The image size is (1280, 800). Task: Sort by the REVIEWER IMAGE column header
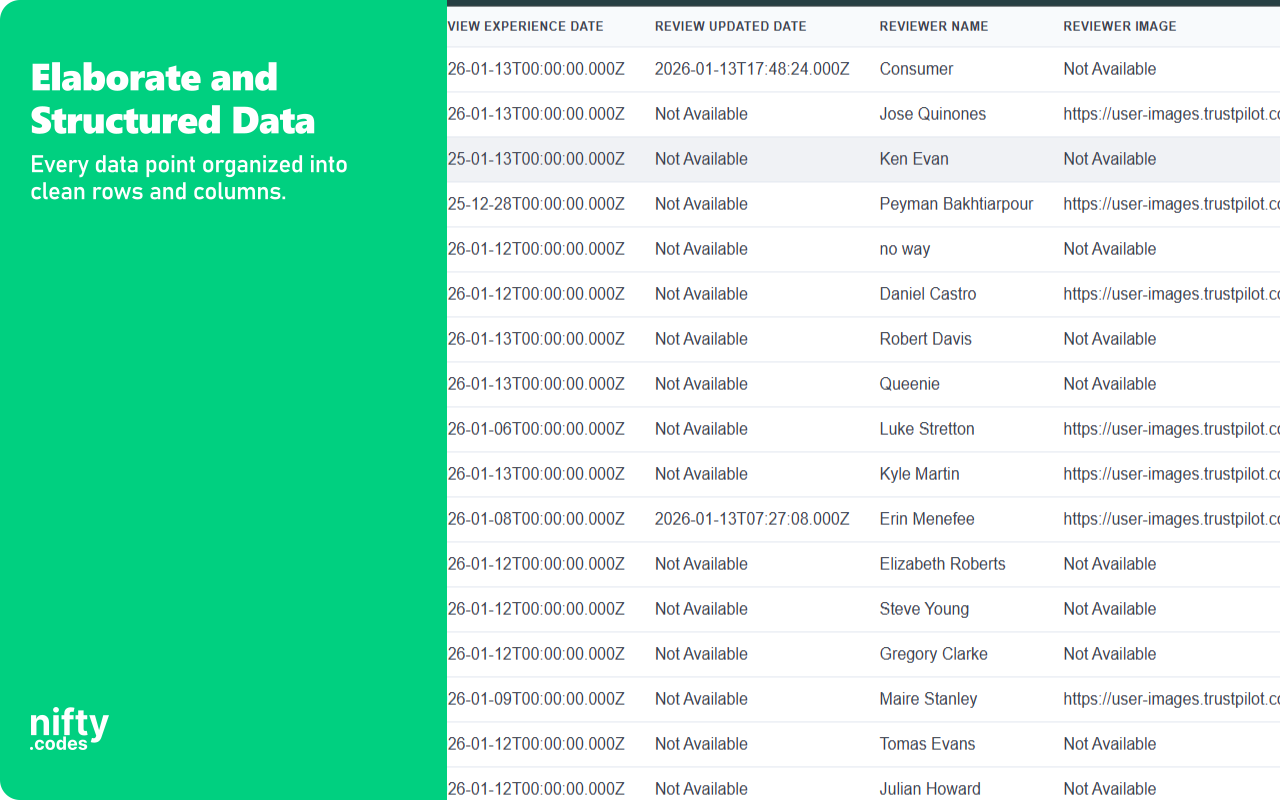tap(1119, 26)
